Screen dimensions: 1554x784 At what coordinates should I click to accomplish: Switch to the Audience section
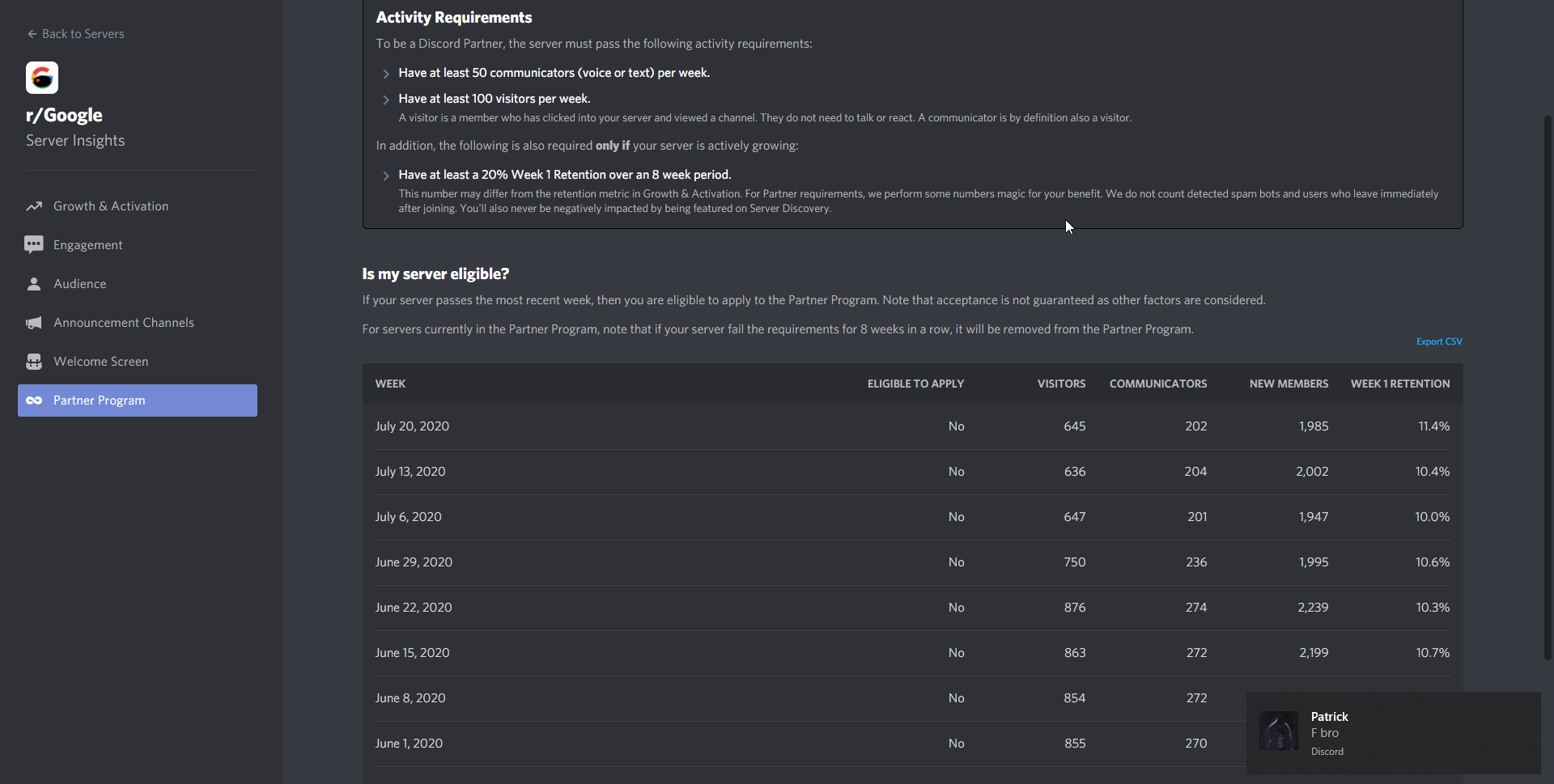pos(79,284)
